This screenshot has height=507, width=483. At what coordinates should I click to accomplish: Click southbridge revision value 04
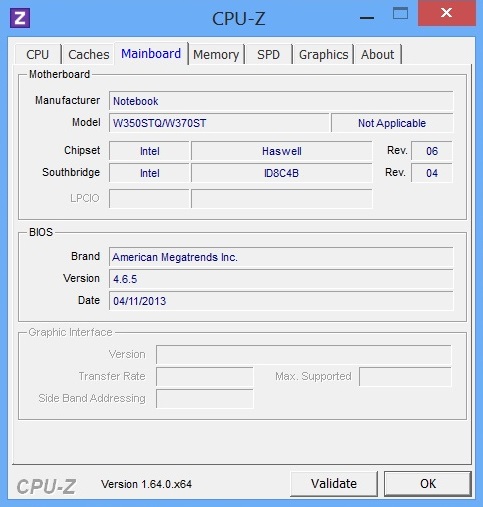432,173
